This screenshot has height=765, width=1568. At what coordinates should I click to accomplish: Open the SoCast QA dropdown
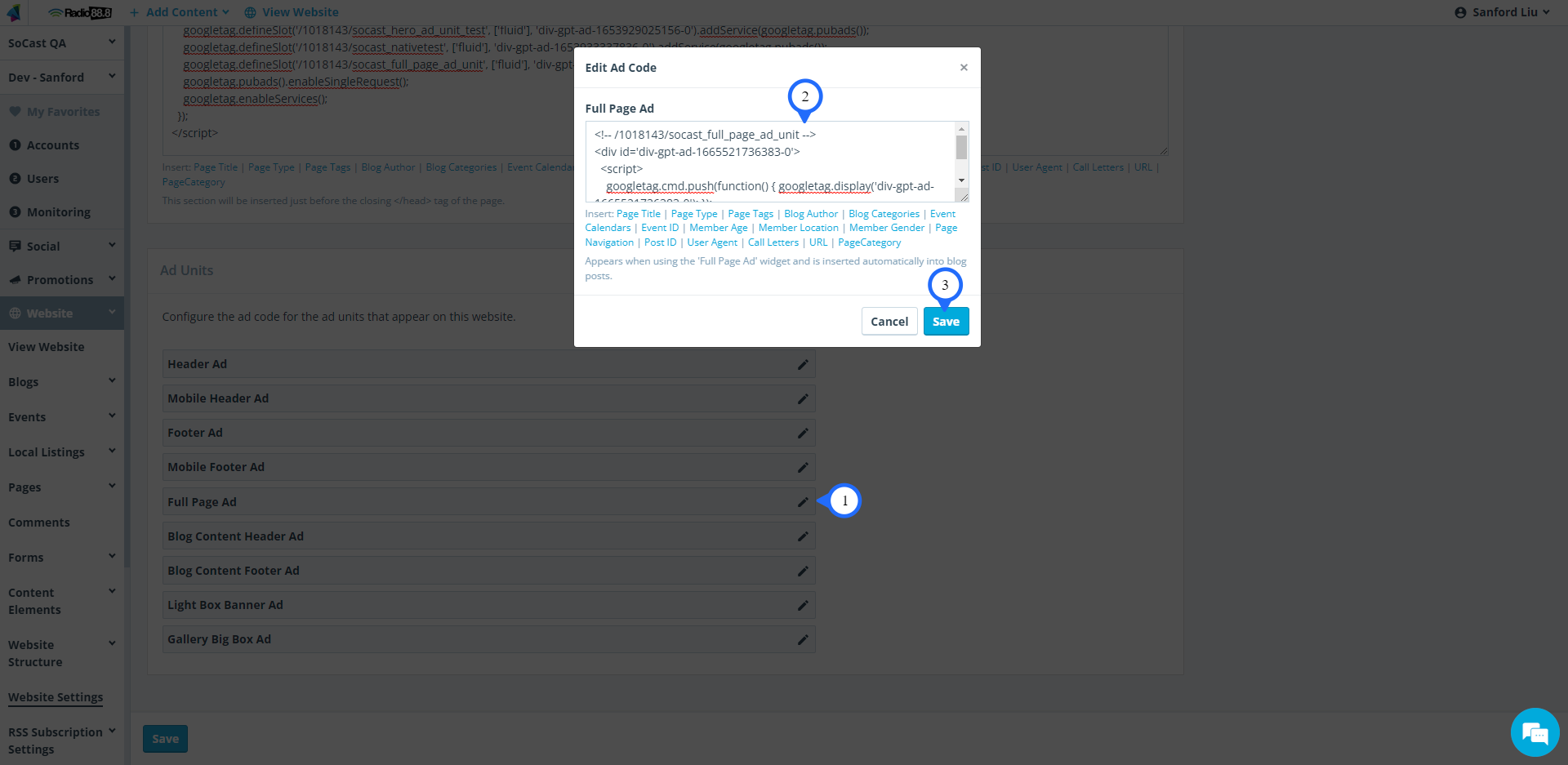(62, 43)
